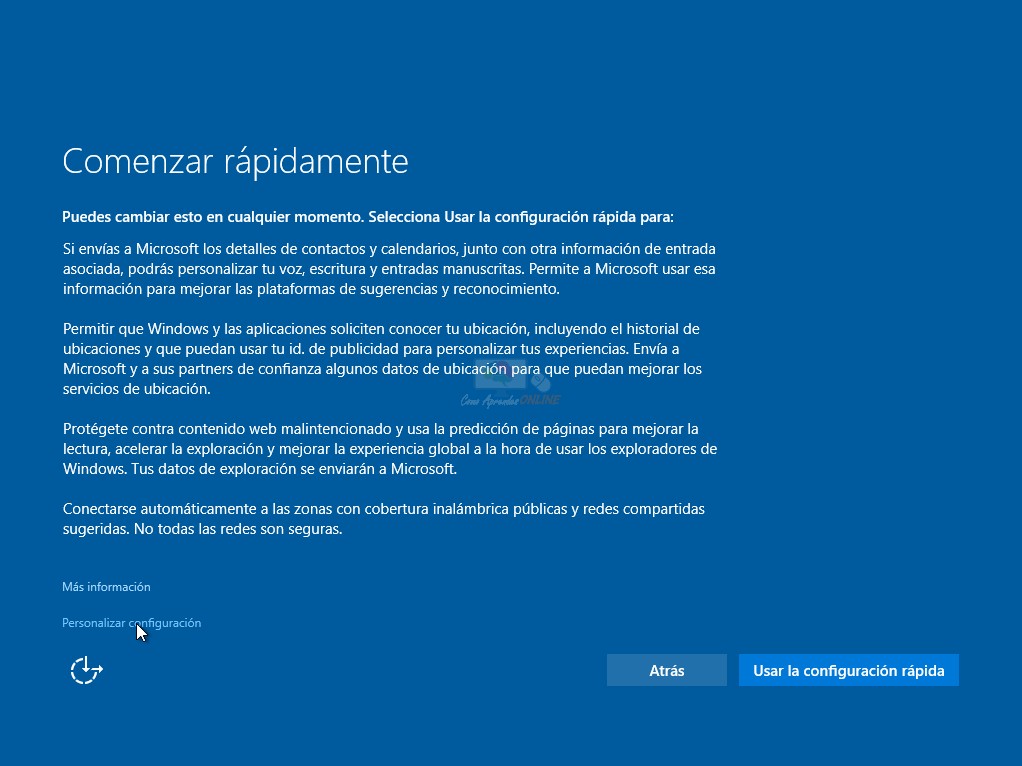The width and height of the screenshot is (1022, 766).
Task: Click paragraph starting 'Si envías a Microsoft'
Action: pyautogui.click(x=389, y=269)
